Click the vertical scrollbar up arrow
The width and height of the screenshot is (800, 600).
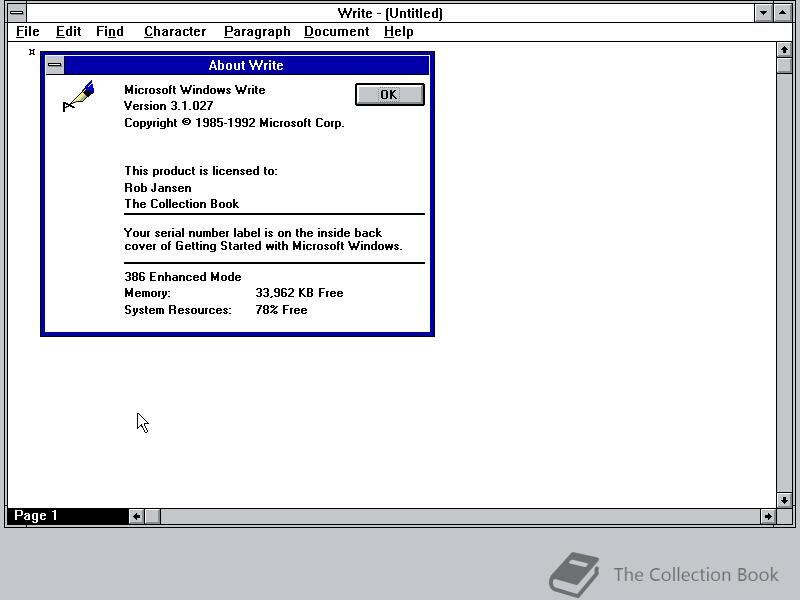point(784,50)
